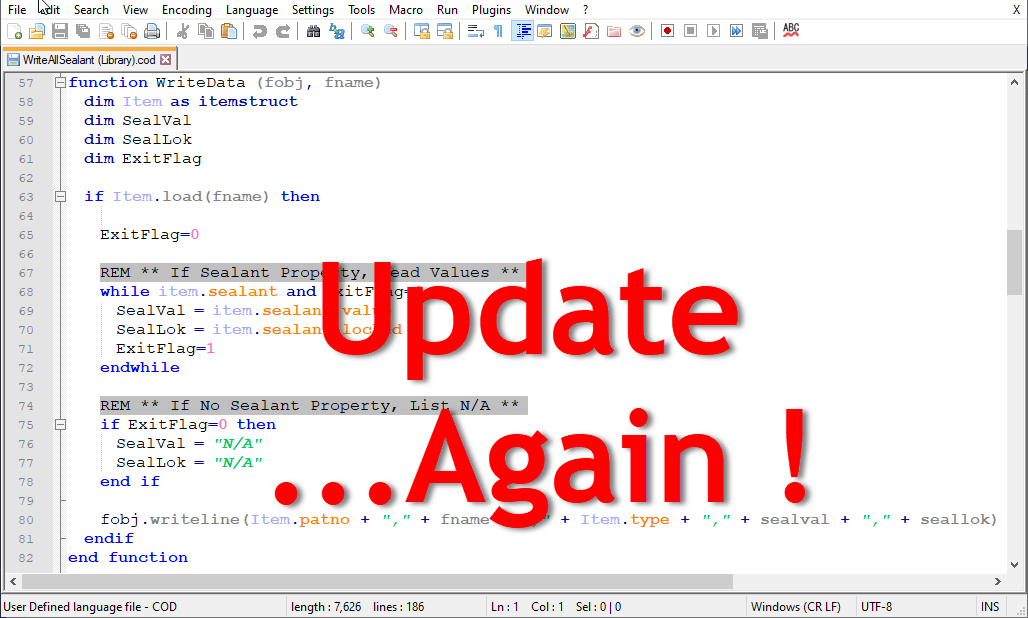1028x618 pixels.
Task: Collapse the if Item.load fold at line 63
Action: click(60, 196)
